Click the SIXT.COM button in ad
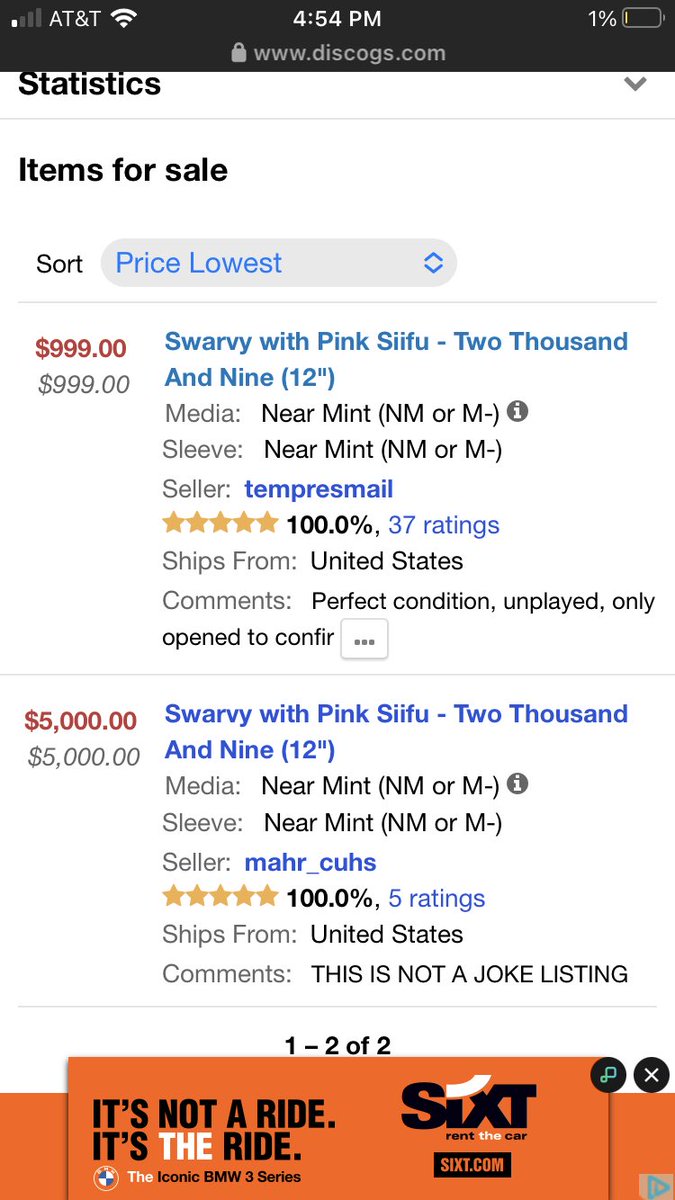Viewport: 675px width, 1200px height. click(x=472, y=1165)
